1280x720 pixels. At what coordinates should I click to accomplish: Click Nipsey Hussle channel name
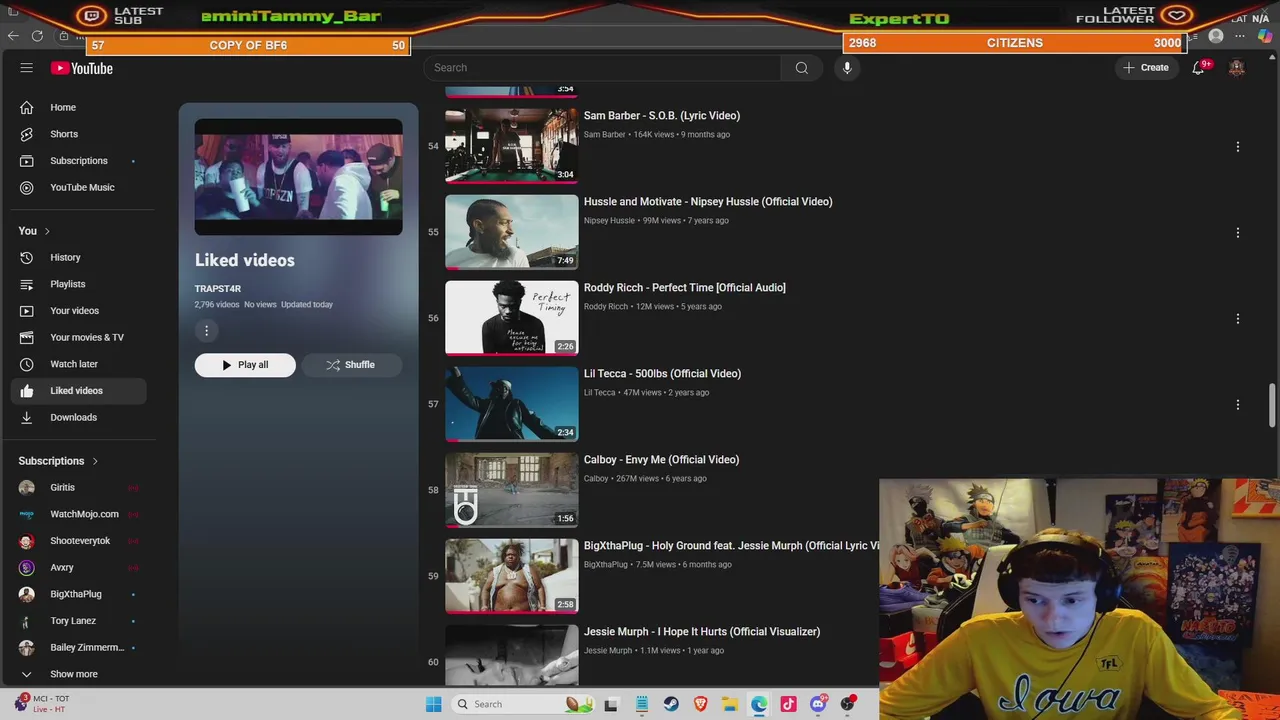[x=609, y=221]
